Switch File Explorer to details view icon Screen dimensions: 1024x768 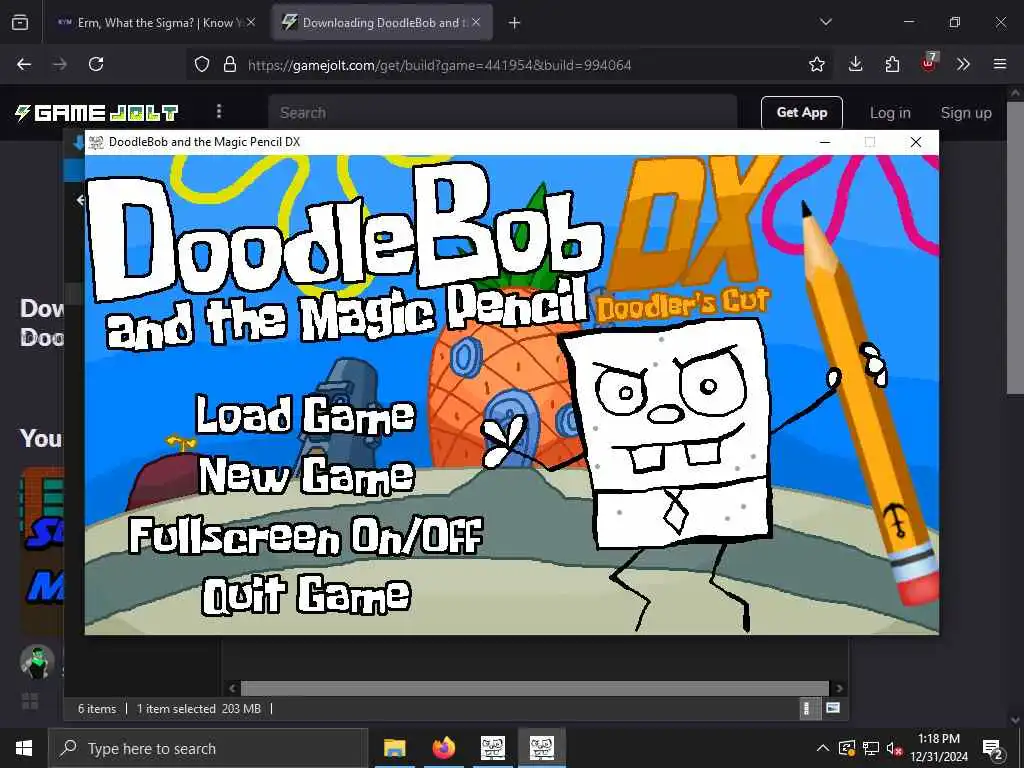807,709
